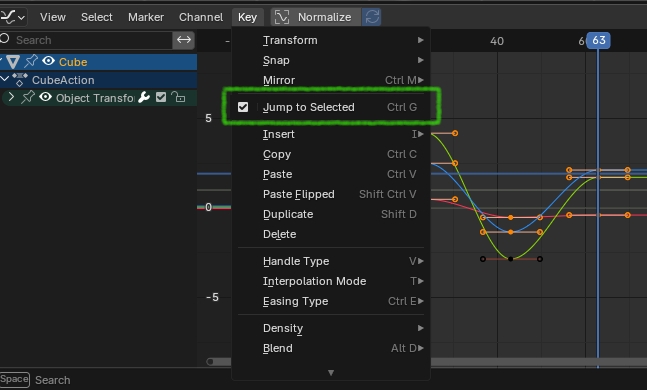The height and width of the screenshot is (390, 647).
Task: Select the Cube channel label
Action: [x=73, y=62]
